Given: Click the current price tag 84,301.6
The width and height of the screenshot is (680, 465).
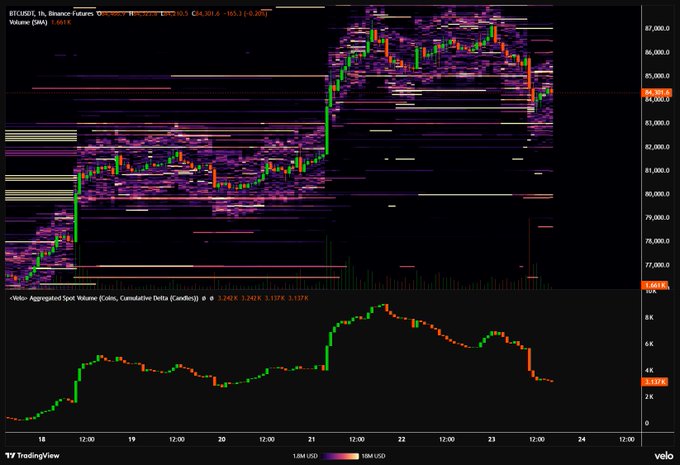Looking at the screenshot, I should pyautogui.click(x=657, y=92).
